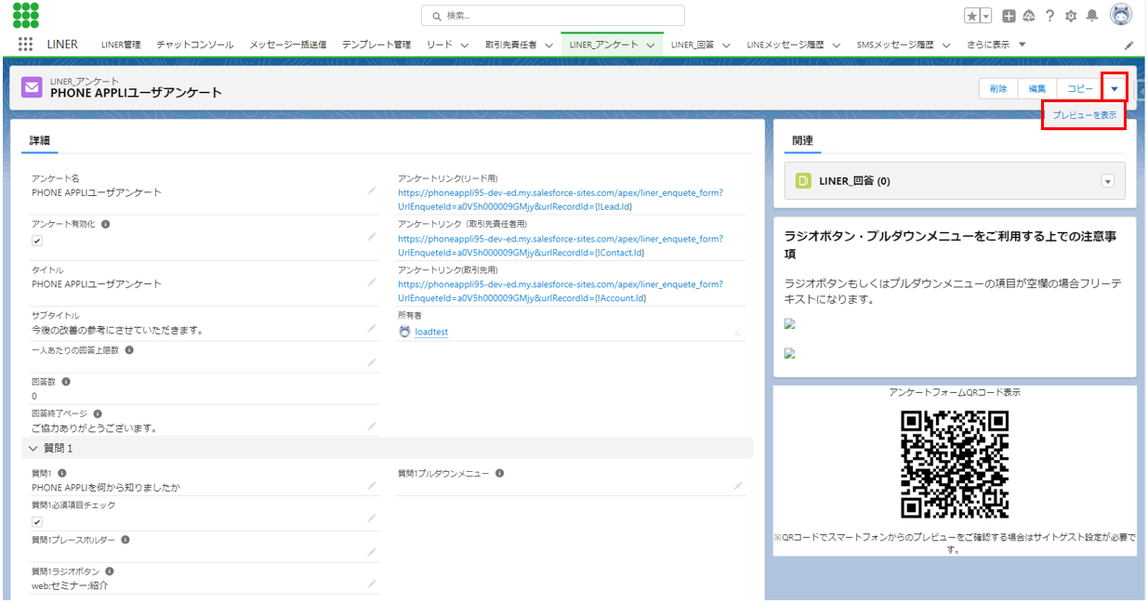Open the チャットコンソール tab

click(x=195, y=45)
